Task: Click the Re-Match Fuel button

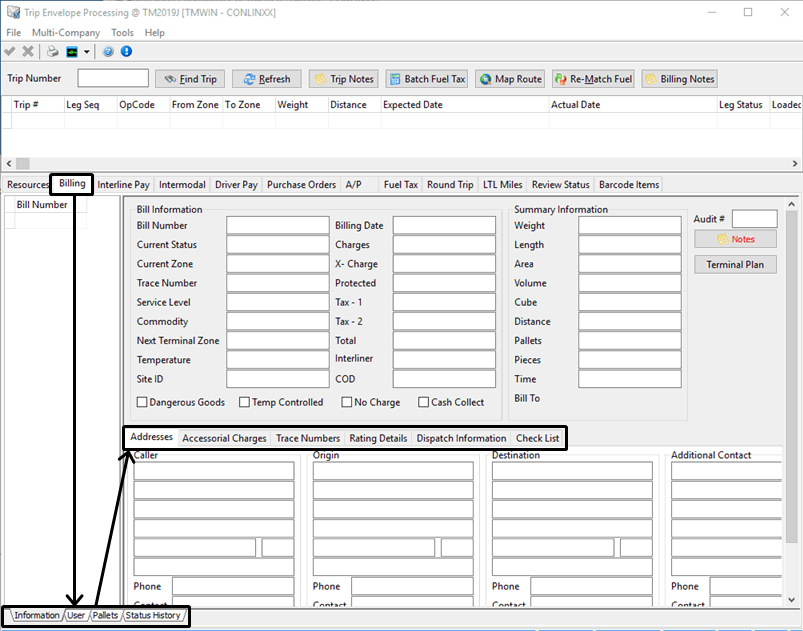Action: tap(593, 79)
